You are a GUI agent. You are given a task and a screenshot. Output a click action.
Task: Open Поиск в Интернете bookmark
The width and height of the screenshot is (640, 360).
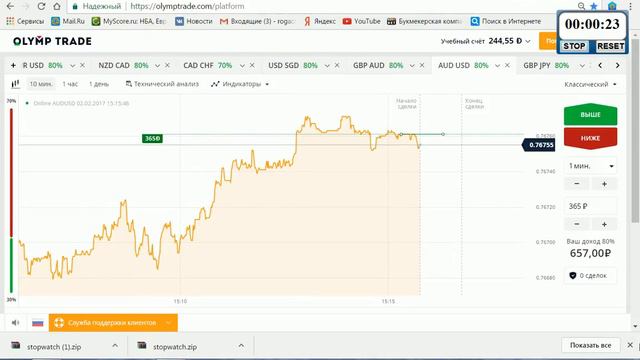[506, 21]
